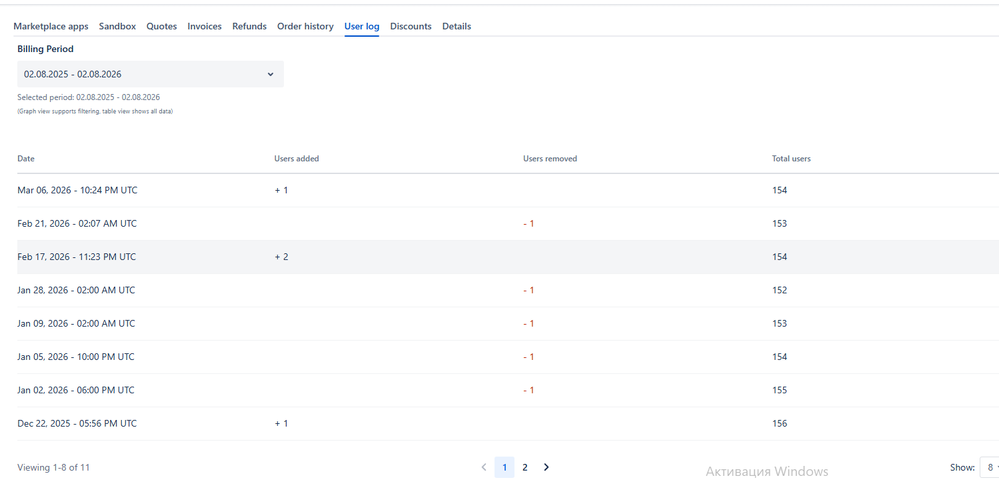Select the User log tab
Screen dimensions: 999x480
(x=362, y=26)
